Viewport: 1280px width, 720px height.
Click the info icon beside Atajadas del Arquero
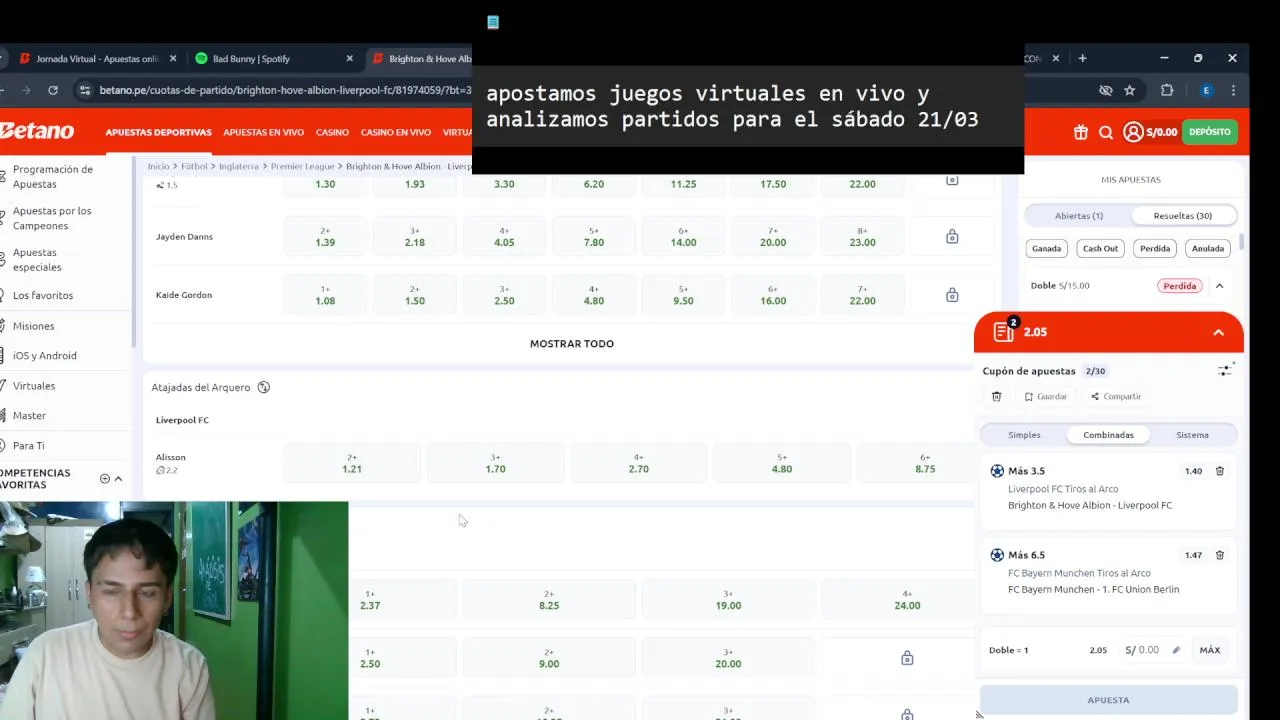point(264,387)
